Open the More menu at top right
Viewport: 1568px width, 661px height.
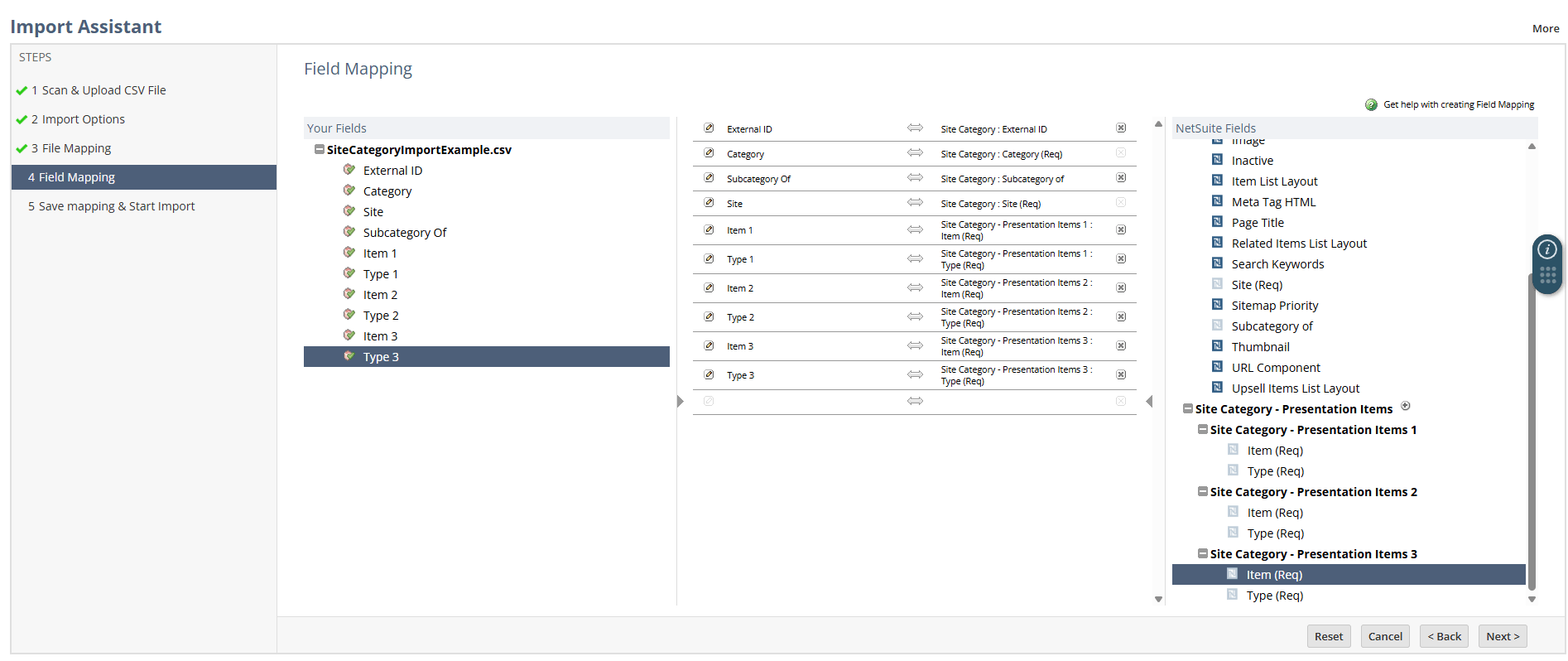[x=1546, y=28]
